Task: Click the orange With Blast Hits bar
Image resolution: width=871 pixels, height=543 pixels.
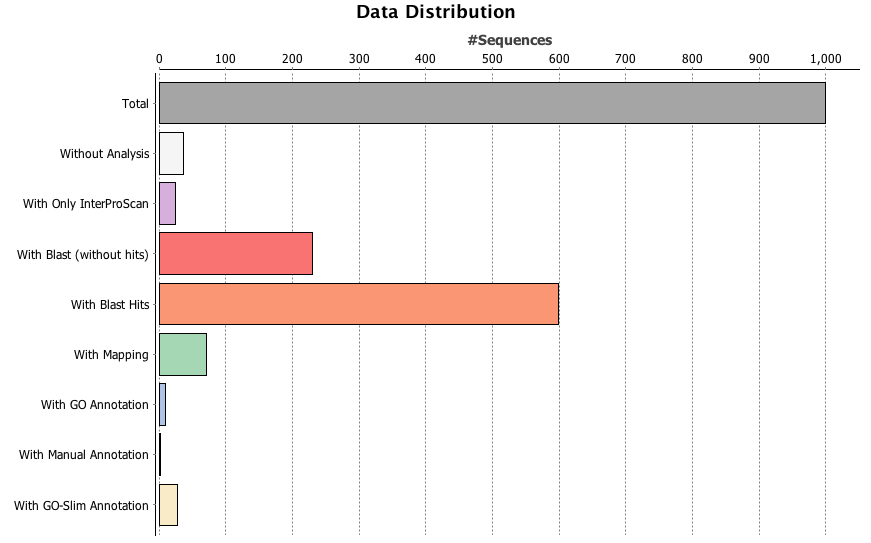Action: pyautogui.click(x=358, y=304)
